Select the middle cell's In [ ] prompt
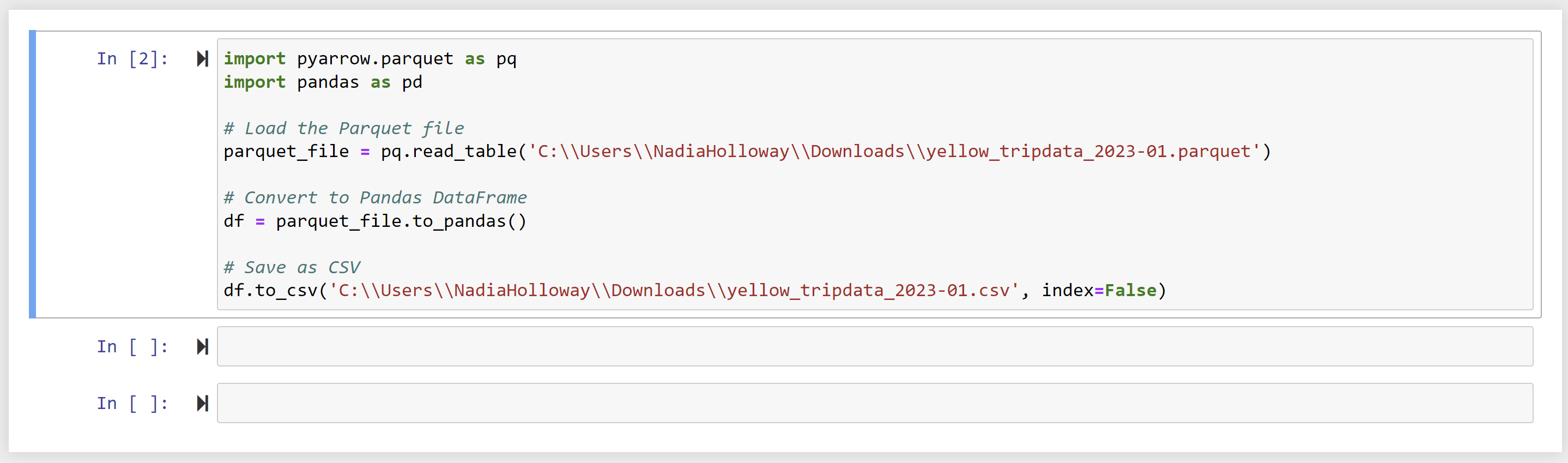The height and width of the screenshot is (463, 1568). pyautogui.click(x=132, y=347)
